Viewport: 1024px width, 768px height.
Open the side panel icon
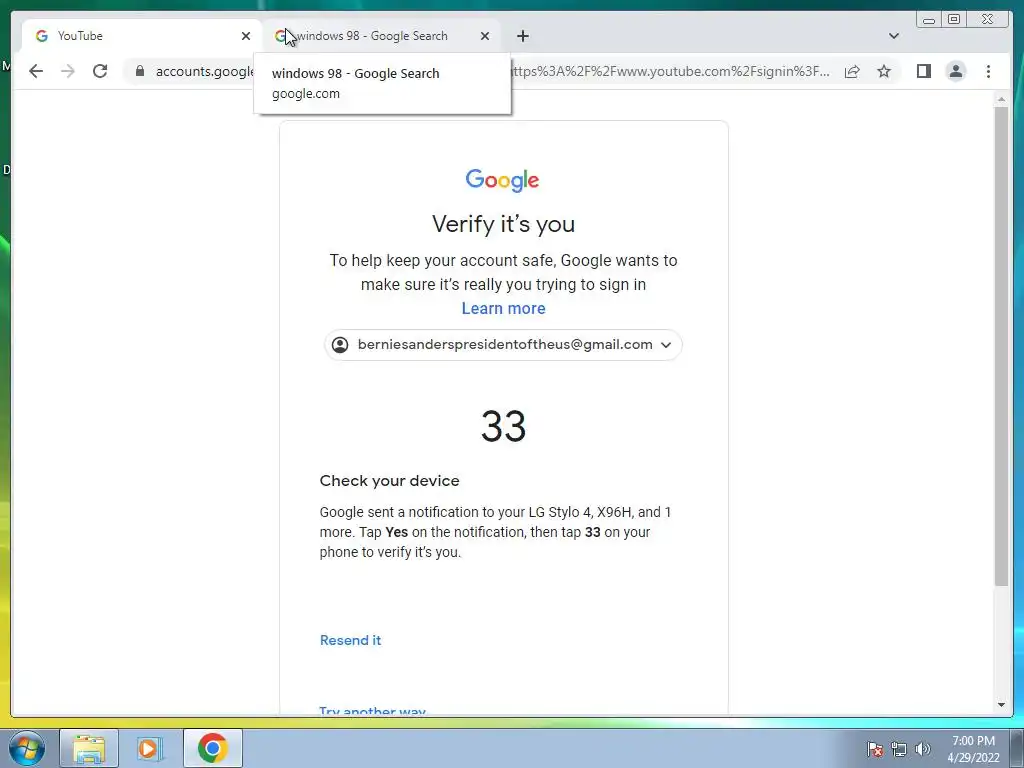(923, 71)
